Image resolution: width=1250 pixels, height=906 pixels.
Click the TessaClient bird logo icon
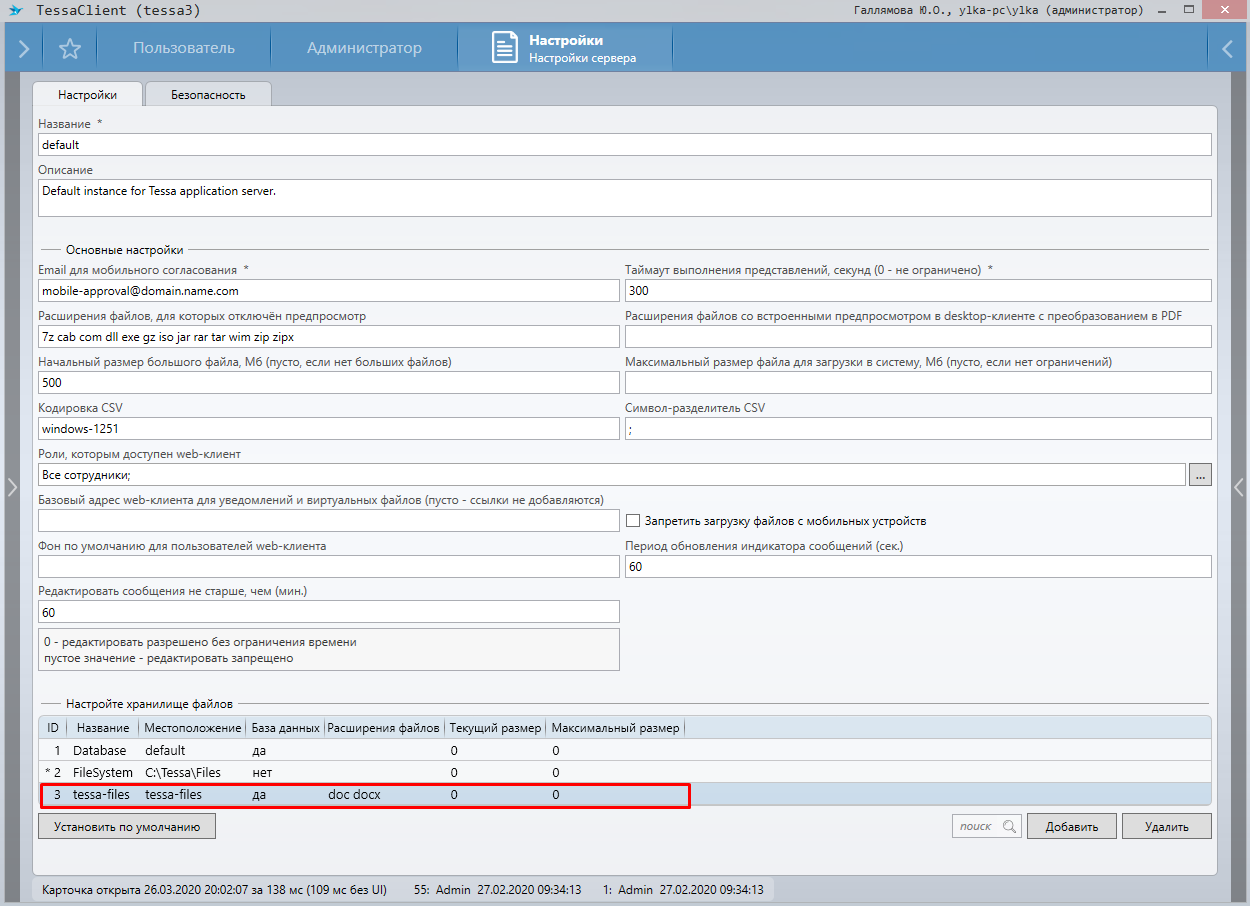pos(15,10)
